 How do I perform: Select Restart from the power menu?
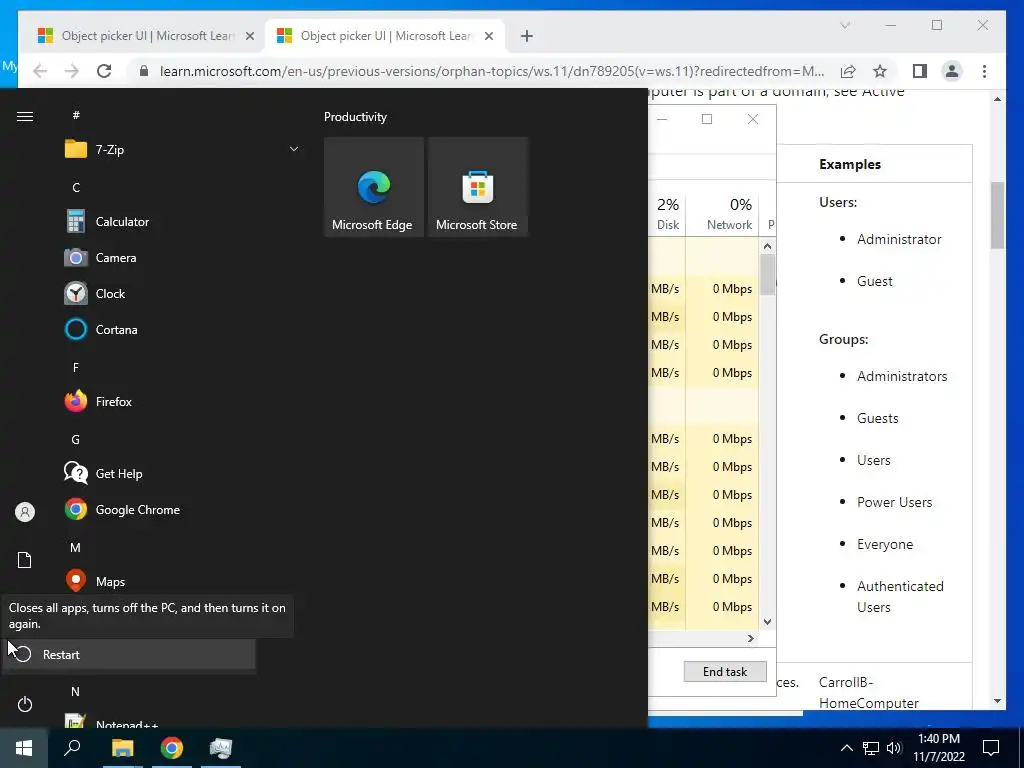129,654
